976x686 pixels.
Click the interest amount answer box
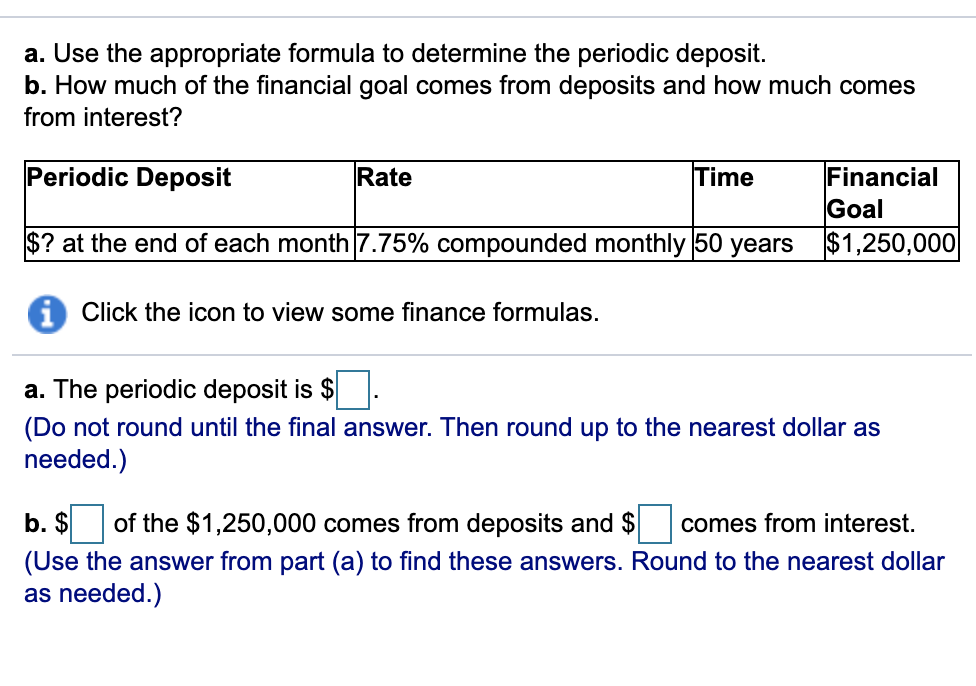coord(655,522)
